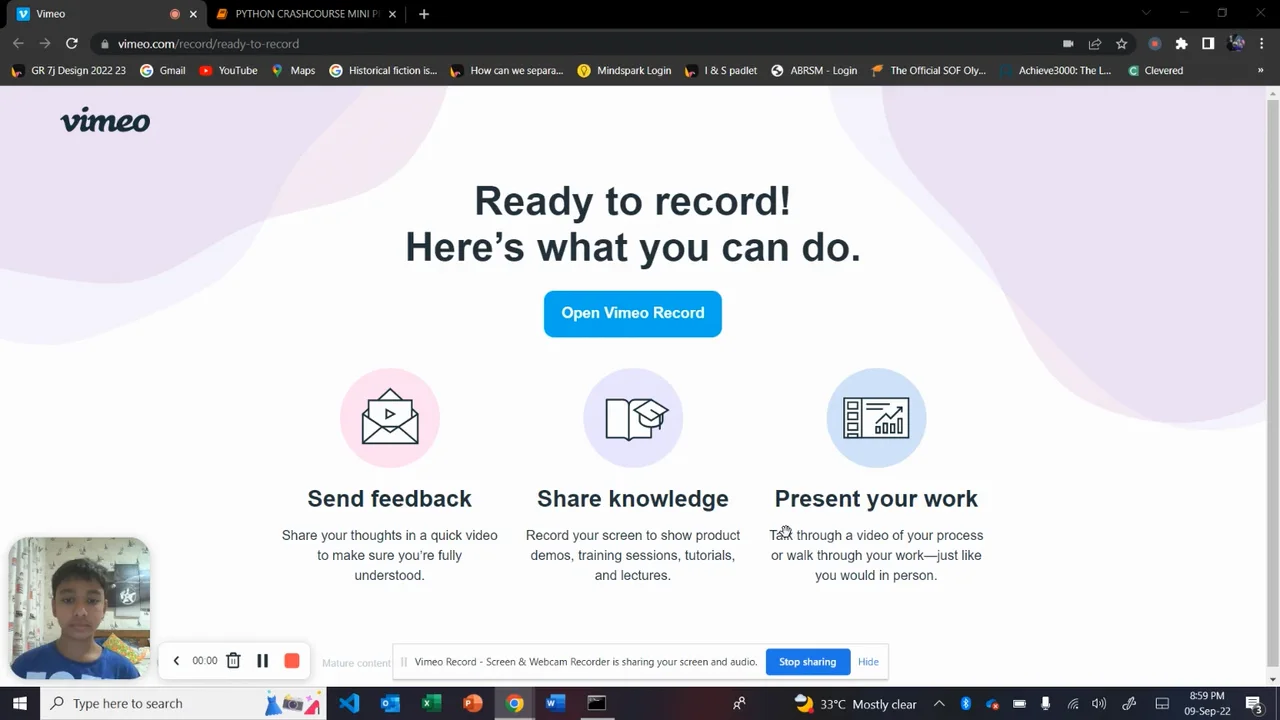Open the Clevered bookmark

[1155, 71]
